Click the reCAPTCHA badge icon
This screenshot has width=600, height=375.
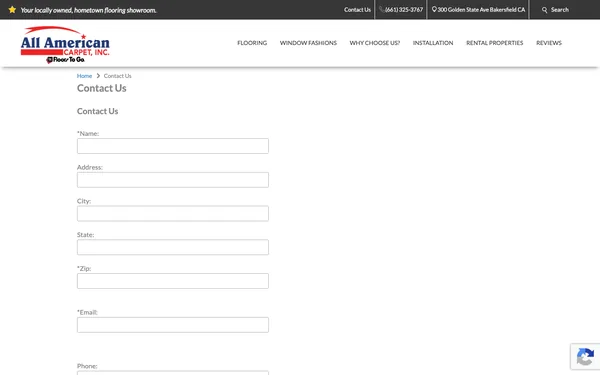[x=585, y=357]
